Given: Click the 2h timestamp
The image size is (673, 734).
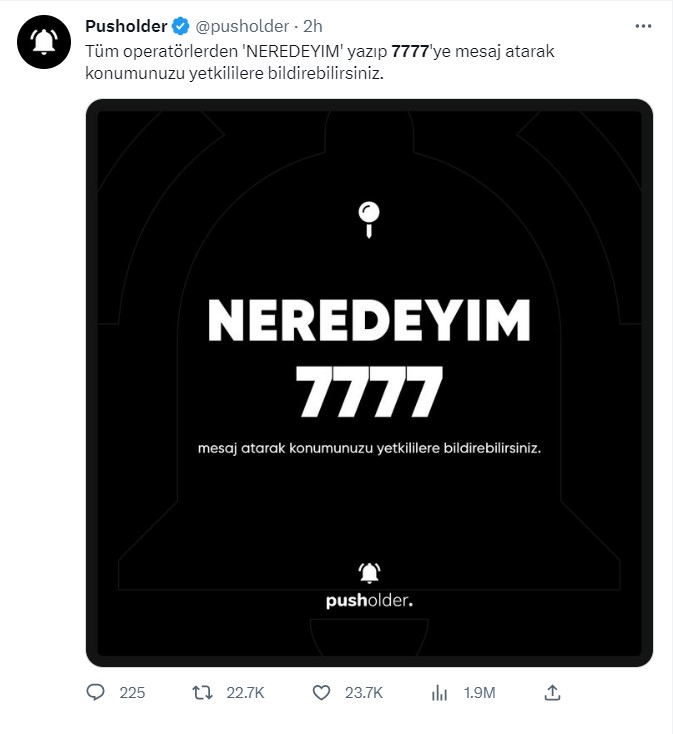Looking at the screenshot, I should (x=313, y=26).
